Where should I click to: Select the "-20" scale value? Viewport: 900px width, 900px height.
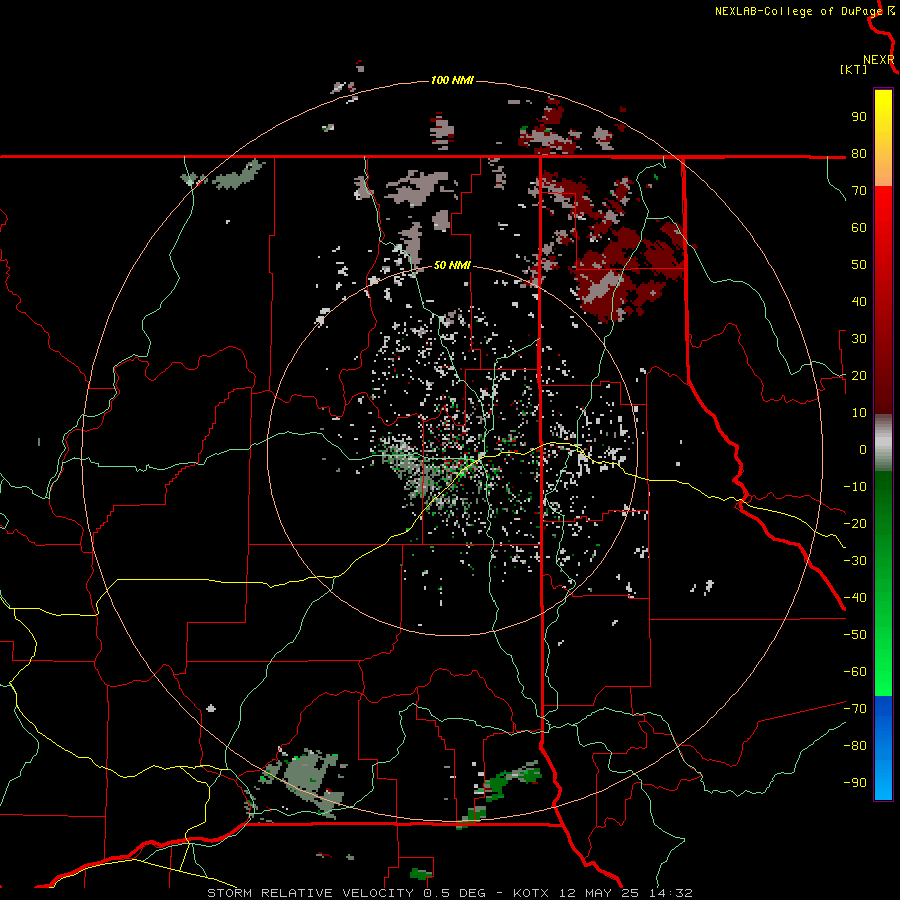[855, 523]
